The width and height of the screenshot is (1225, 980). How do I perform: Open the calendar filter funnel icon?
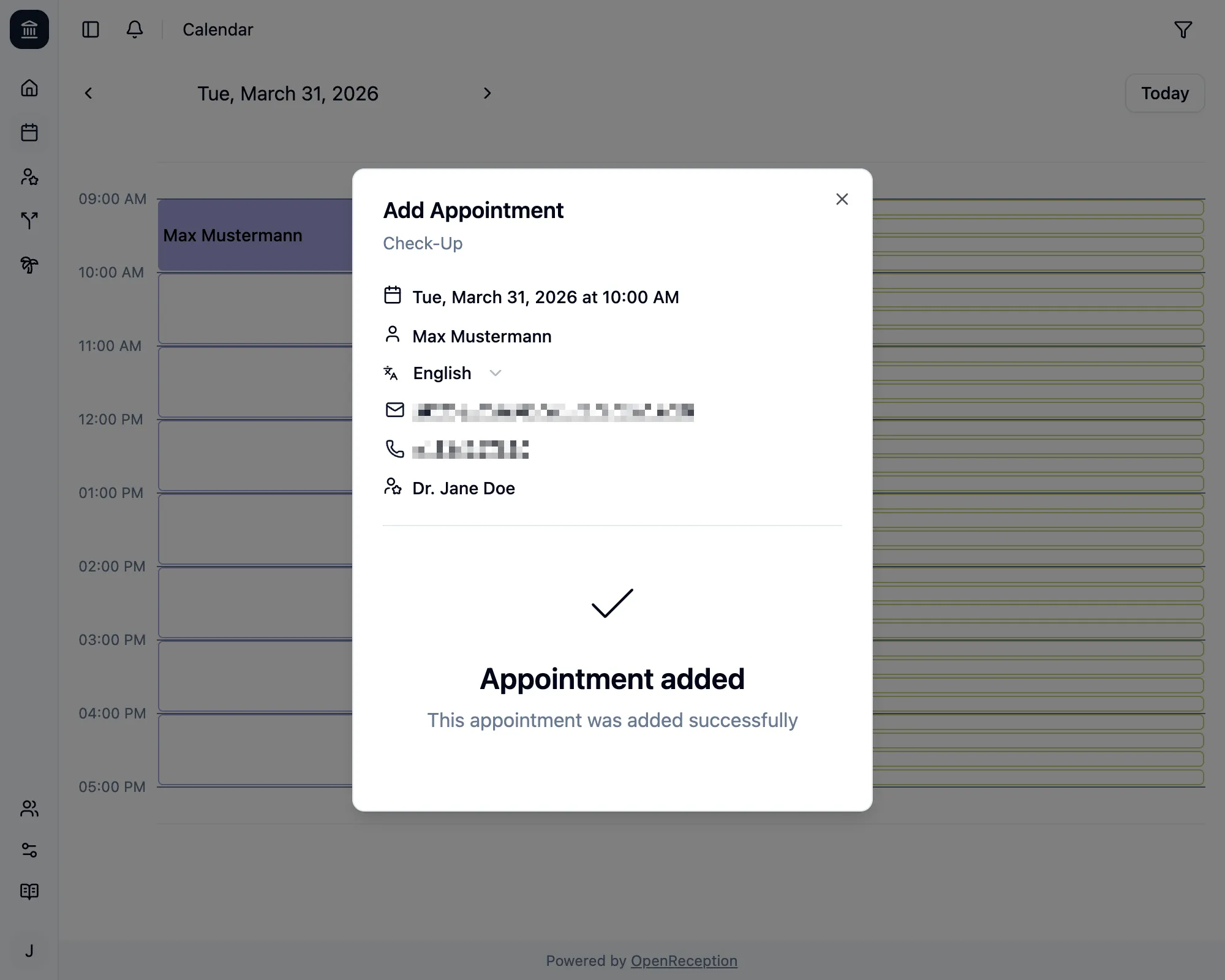(x=1183, y=29)
